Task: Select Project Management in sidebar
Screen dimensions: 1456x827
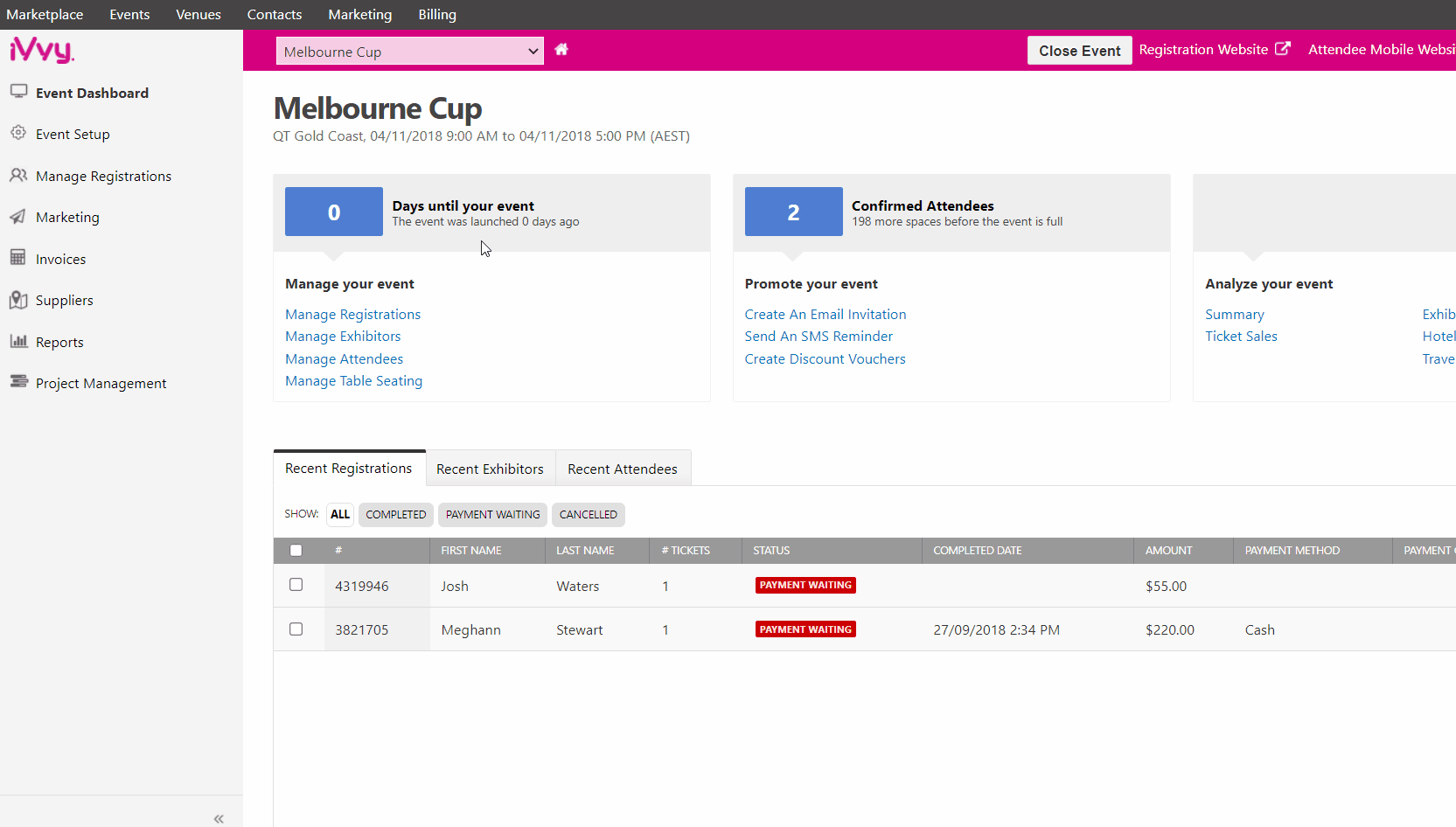Action: coord(101,384)
